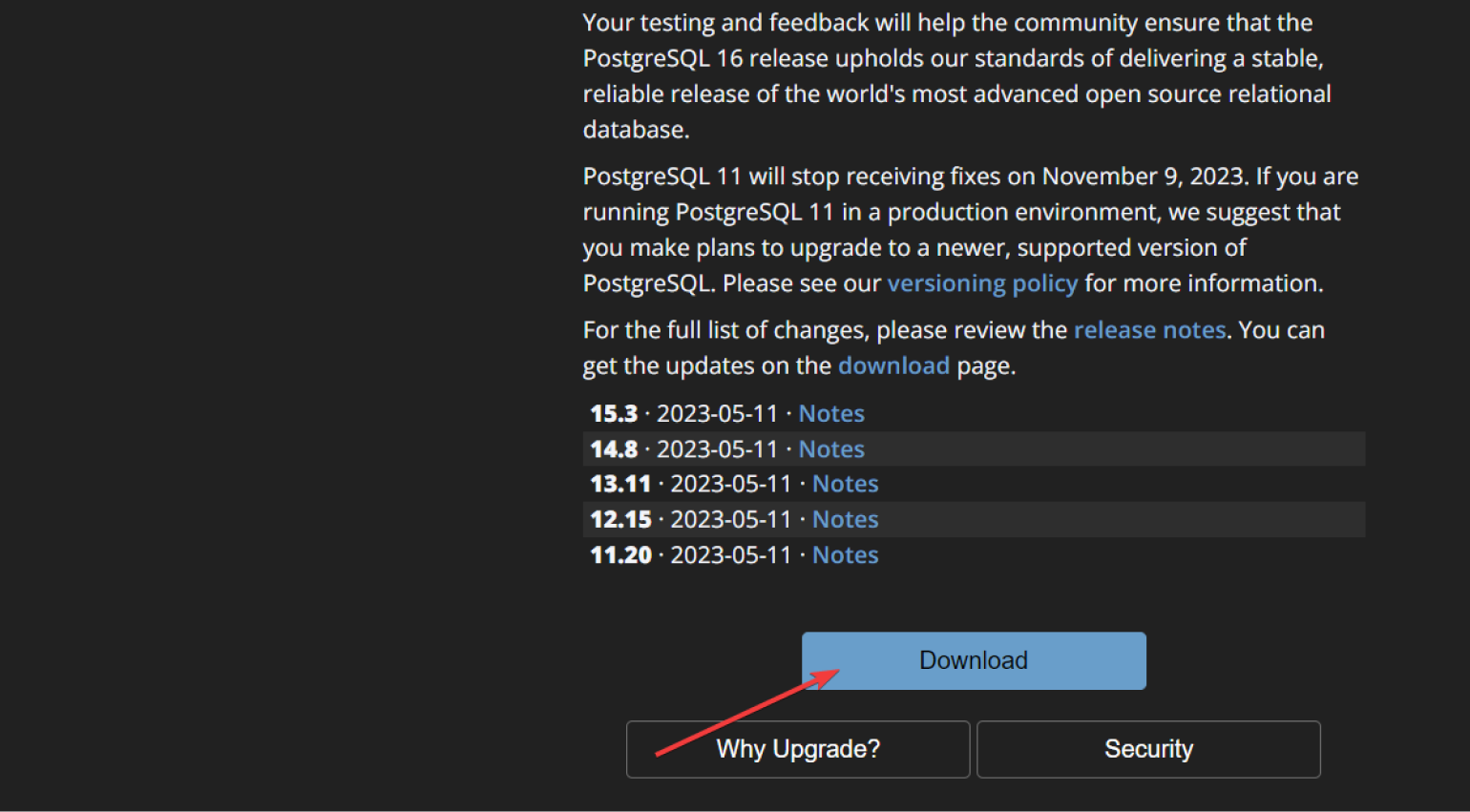The height and width of the screenshot is (812, 1470).
Task: Click the 2023-05-11 date in the 15.3 row
Action: (x=717, y=413)
